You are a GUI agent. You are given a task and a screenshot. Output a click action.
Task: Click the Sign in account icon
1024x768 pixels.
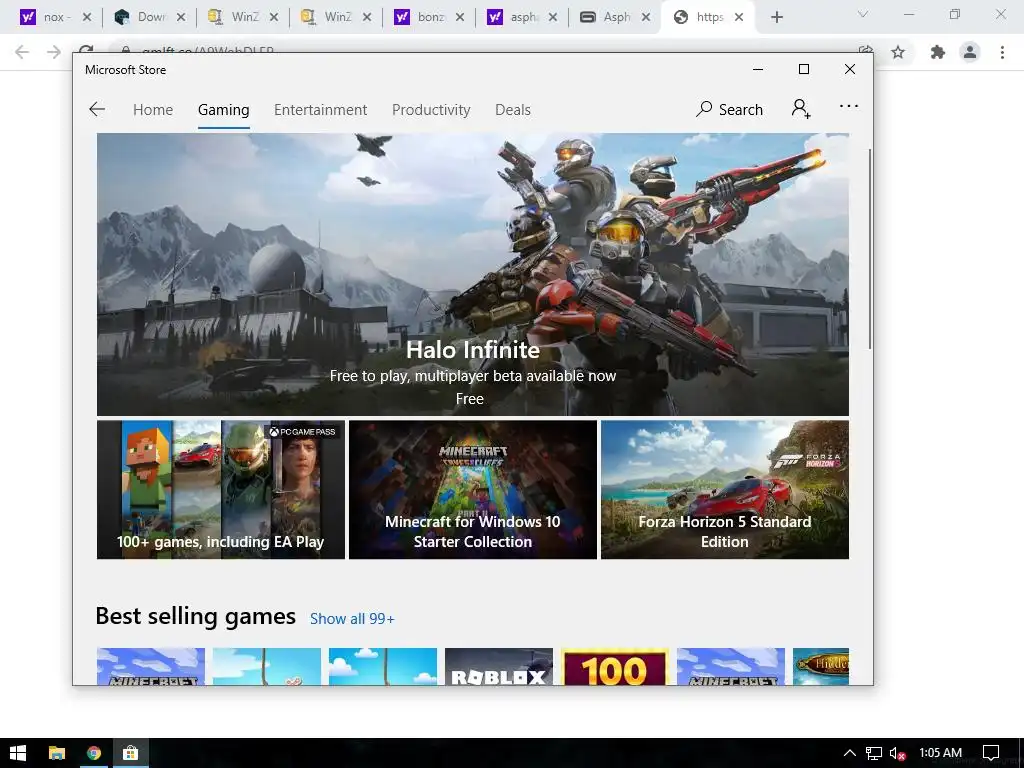(801, 108)
